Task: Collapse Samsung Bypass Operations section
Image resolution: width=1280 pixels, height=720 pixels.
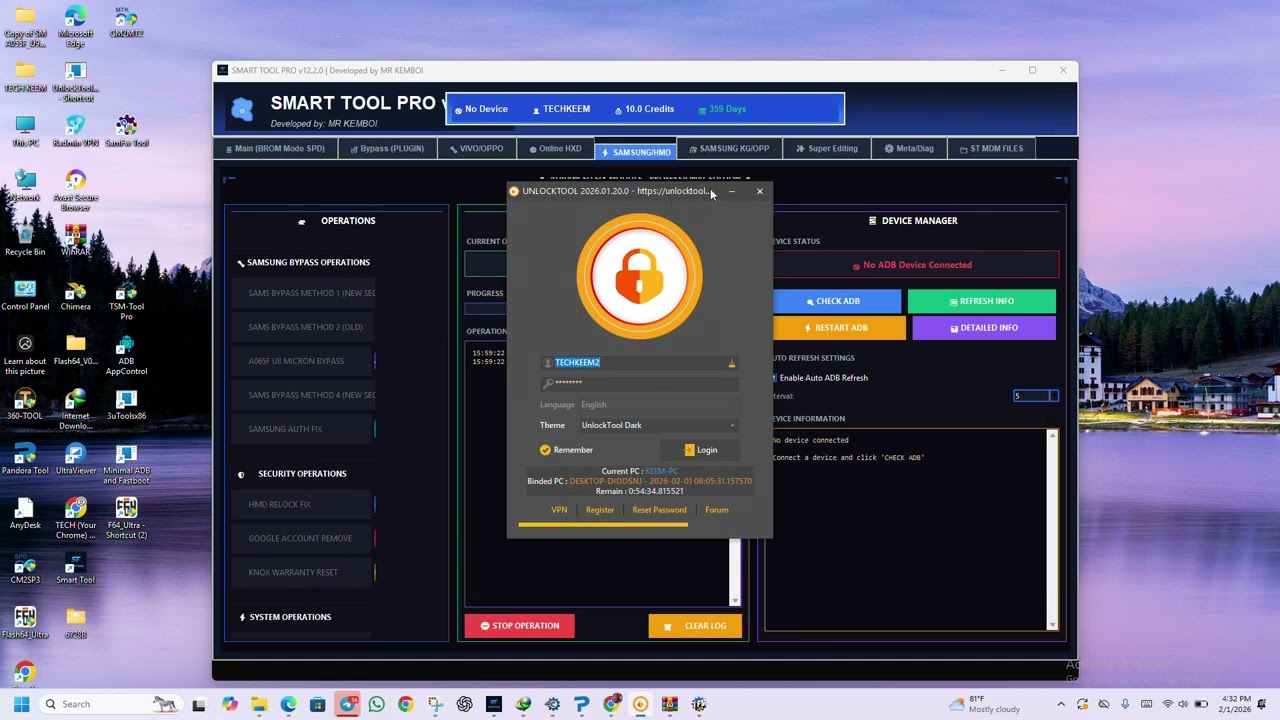Action: [303, 262]
